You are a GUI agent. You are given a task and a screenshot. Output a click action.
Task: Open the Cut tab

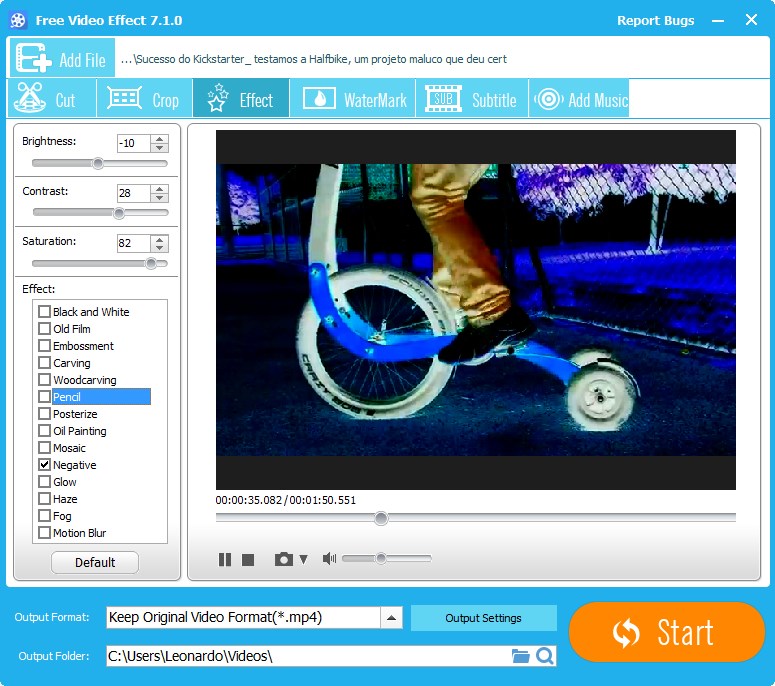tap(51, 98)
